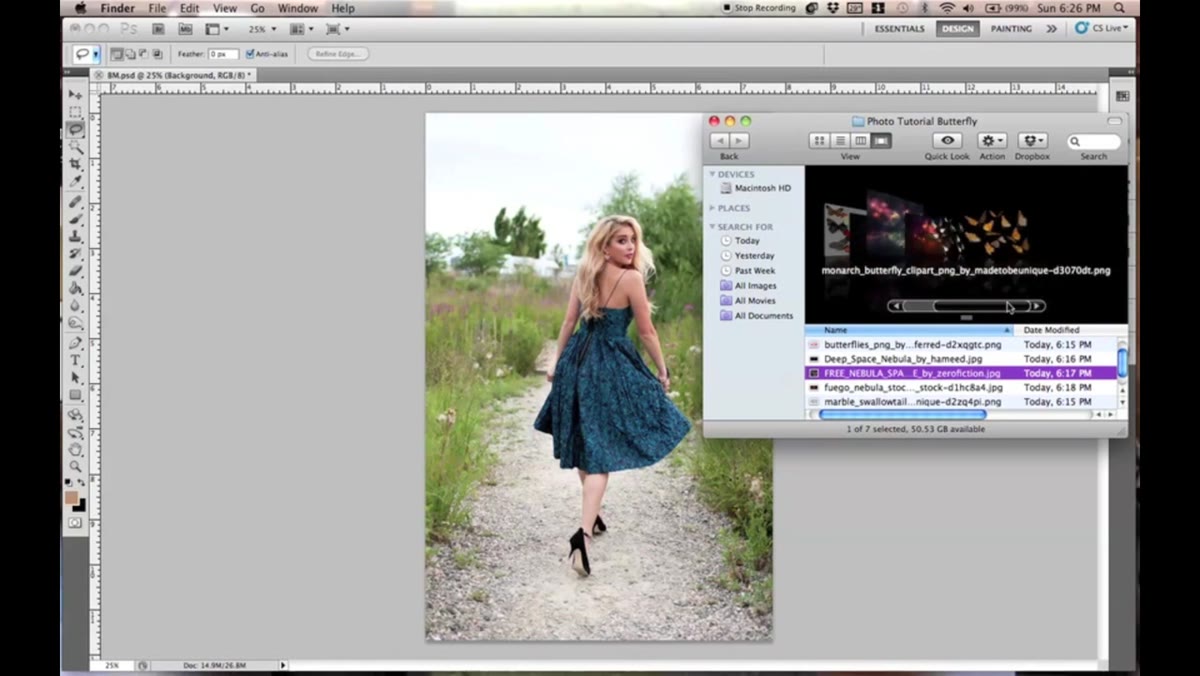The height and width of the screenshot is (676, 1200).
Task: Select the 3D Camera Rotate tool
Action: coord(75,432)
